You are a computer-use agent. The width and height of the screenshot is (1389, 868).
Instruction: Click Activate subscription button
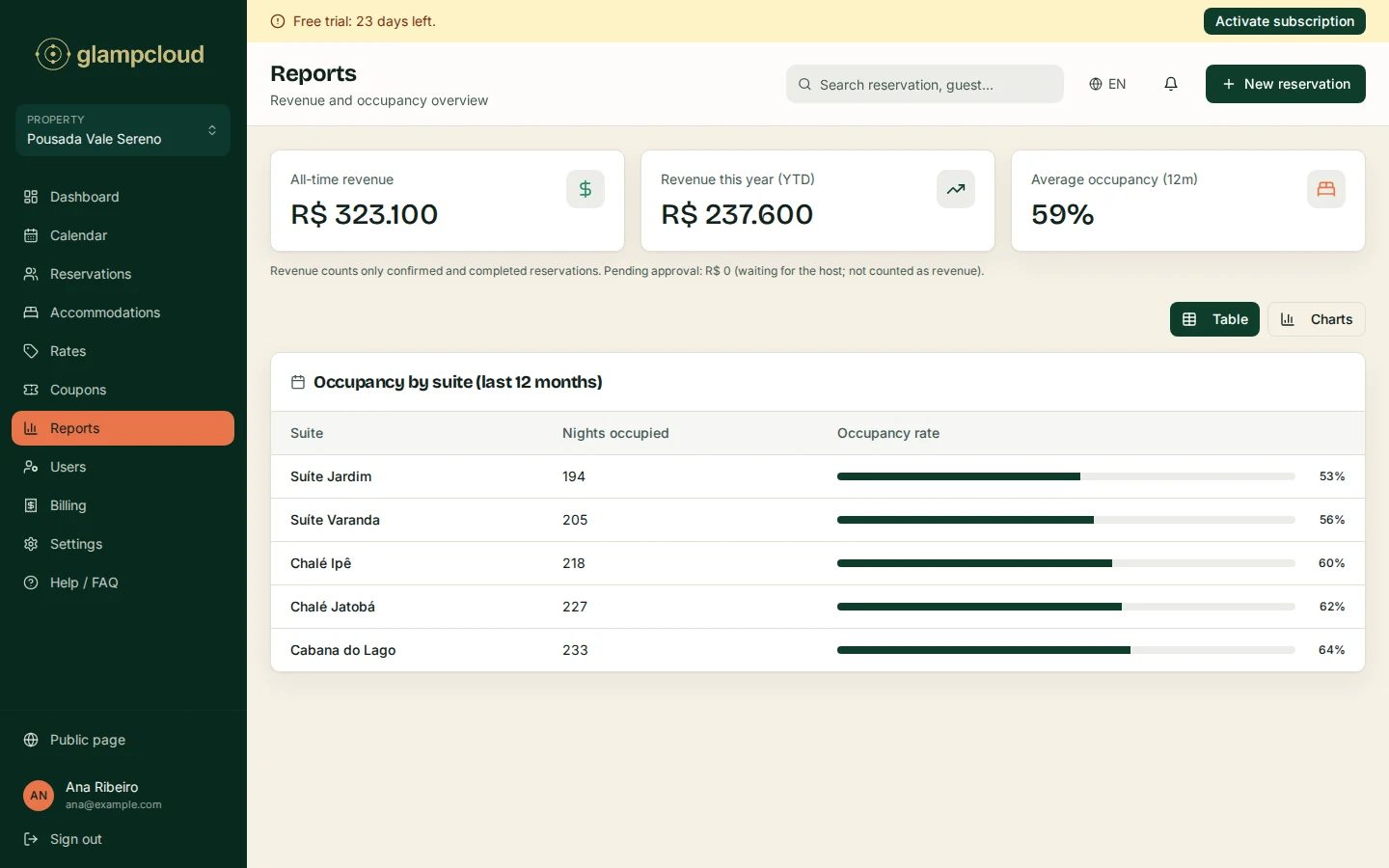tap(1284, 21)
